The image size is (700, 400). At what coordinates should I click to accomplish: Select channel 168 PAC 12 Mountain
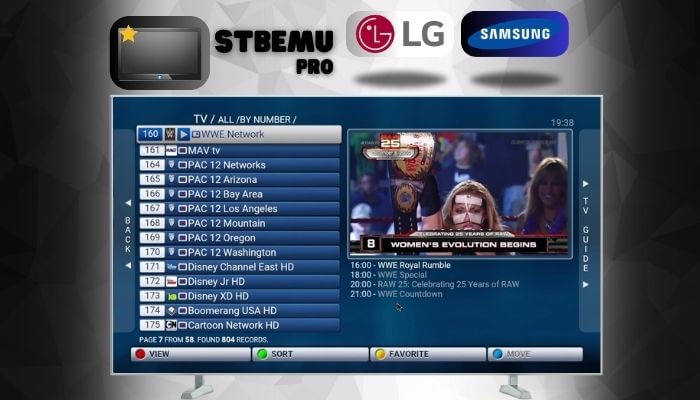240,223
